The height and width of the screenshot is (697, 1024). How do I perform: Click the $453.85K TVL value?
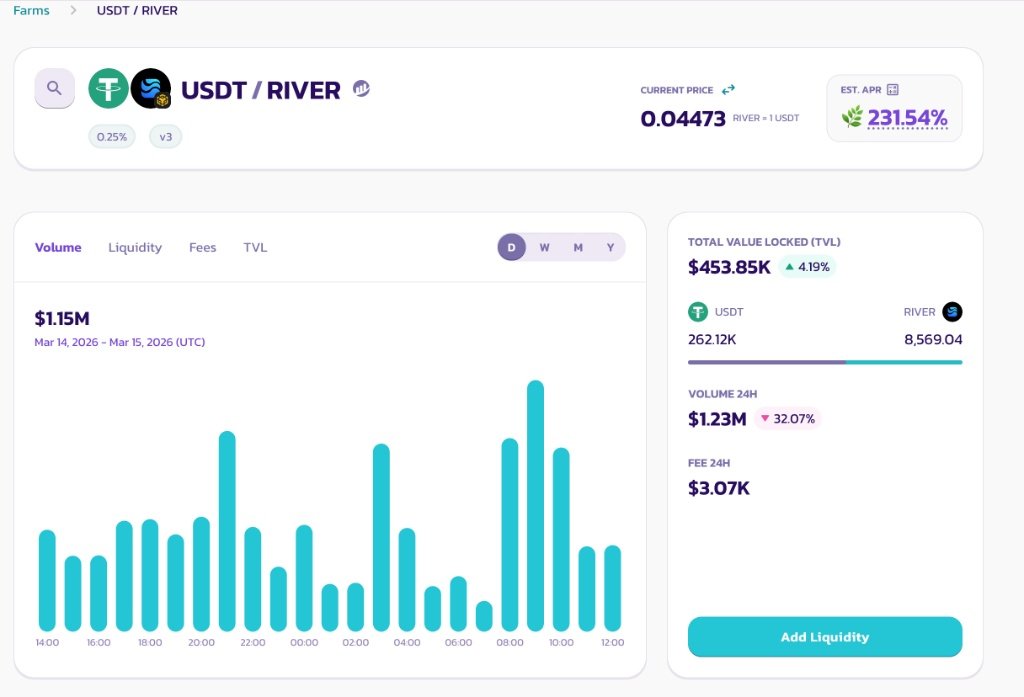tap(729, 267)
